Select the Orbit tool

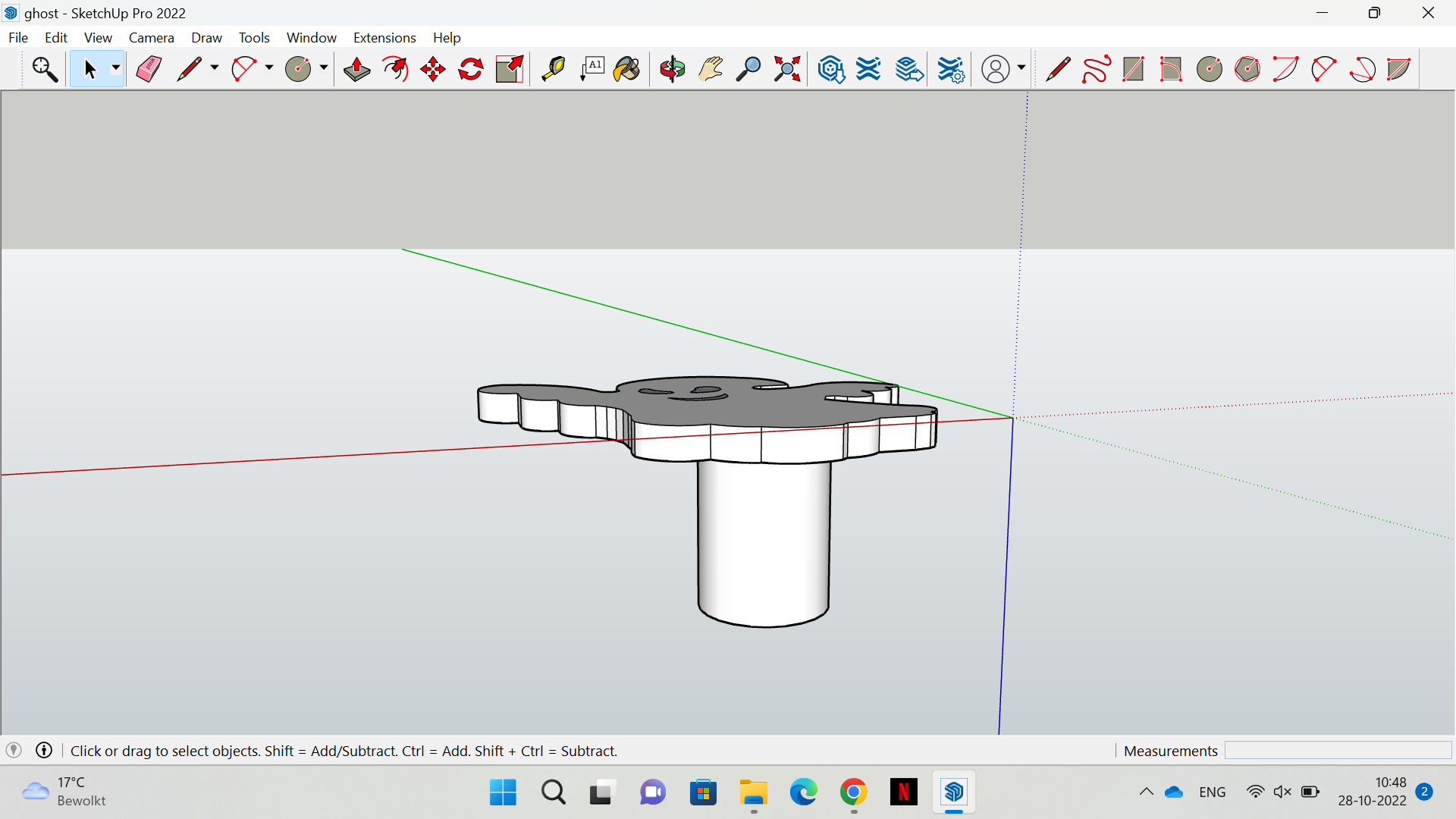[x=672, y=68]
